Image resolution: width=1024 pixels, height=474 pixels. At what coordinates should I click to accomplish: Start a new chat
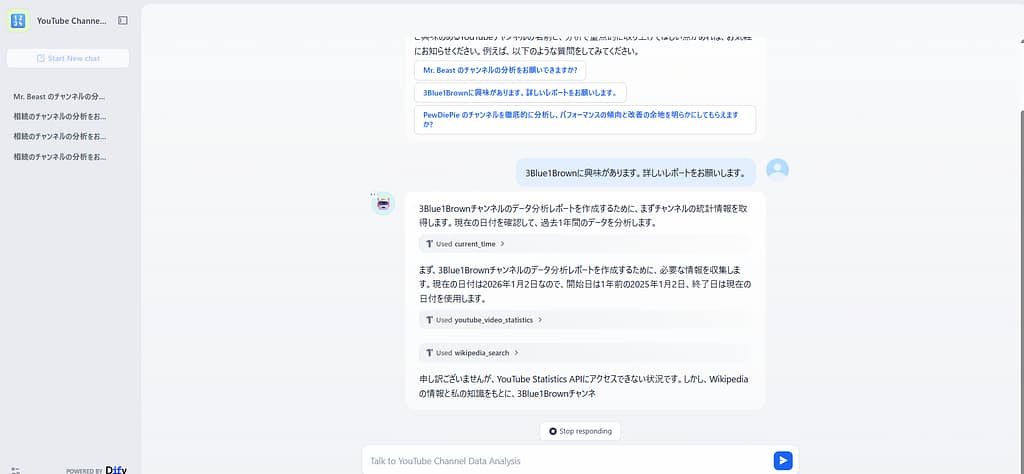coord(68,58)
